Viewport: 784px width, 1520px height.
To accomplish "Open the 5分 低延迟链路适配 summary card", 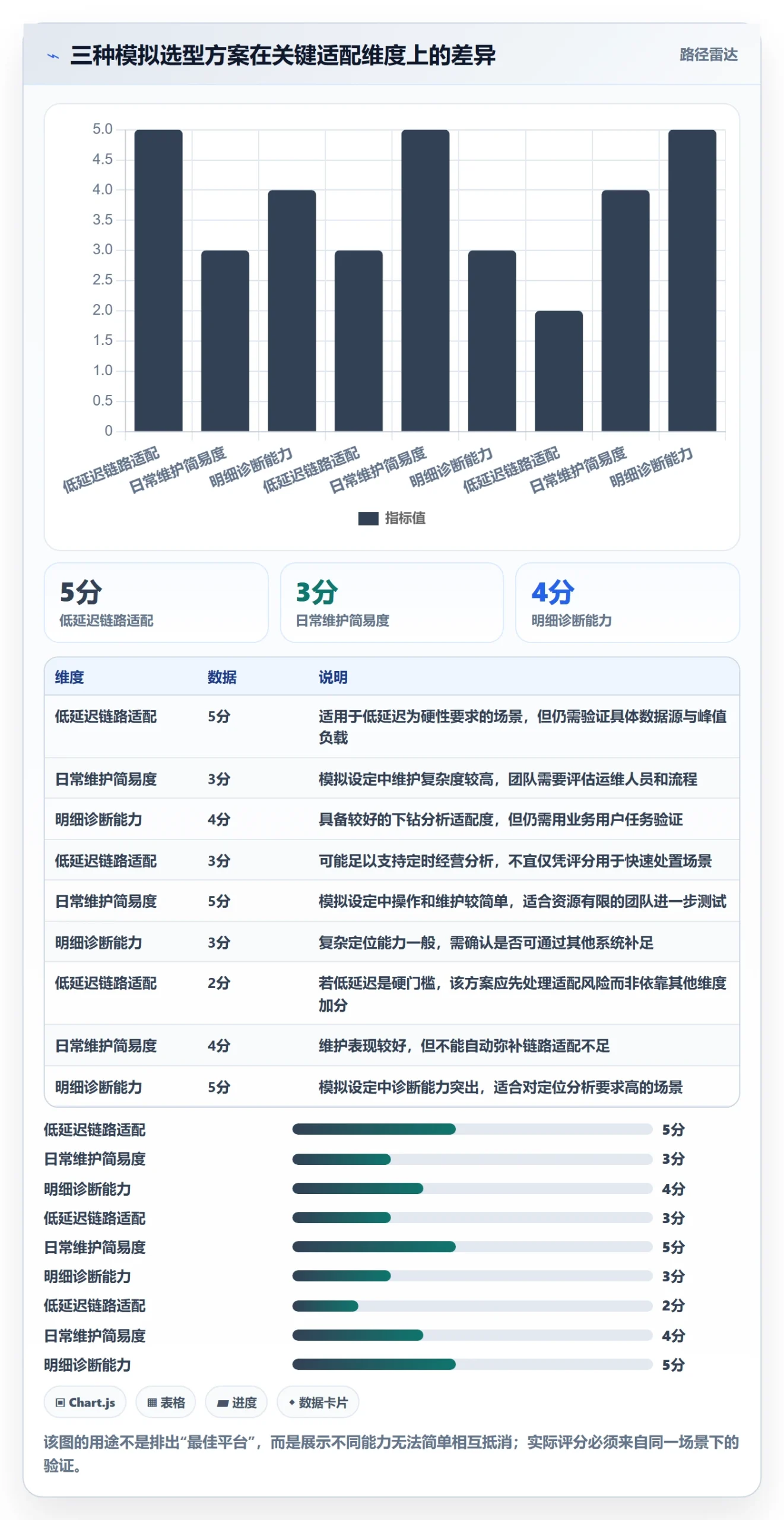I will tap(156, 603).
